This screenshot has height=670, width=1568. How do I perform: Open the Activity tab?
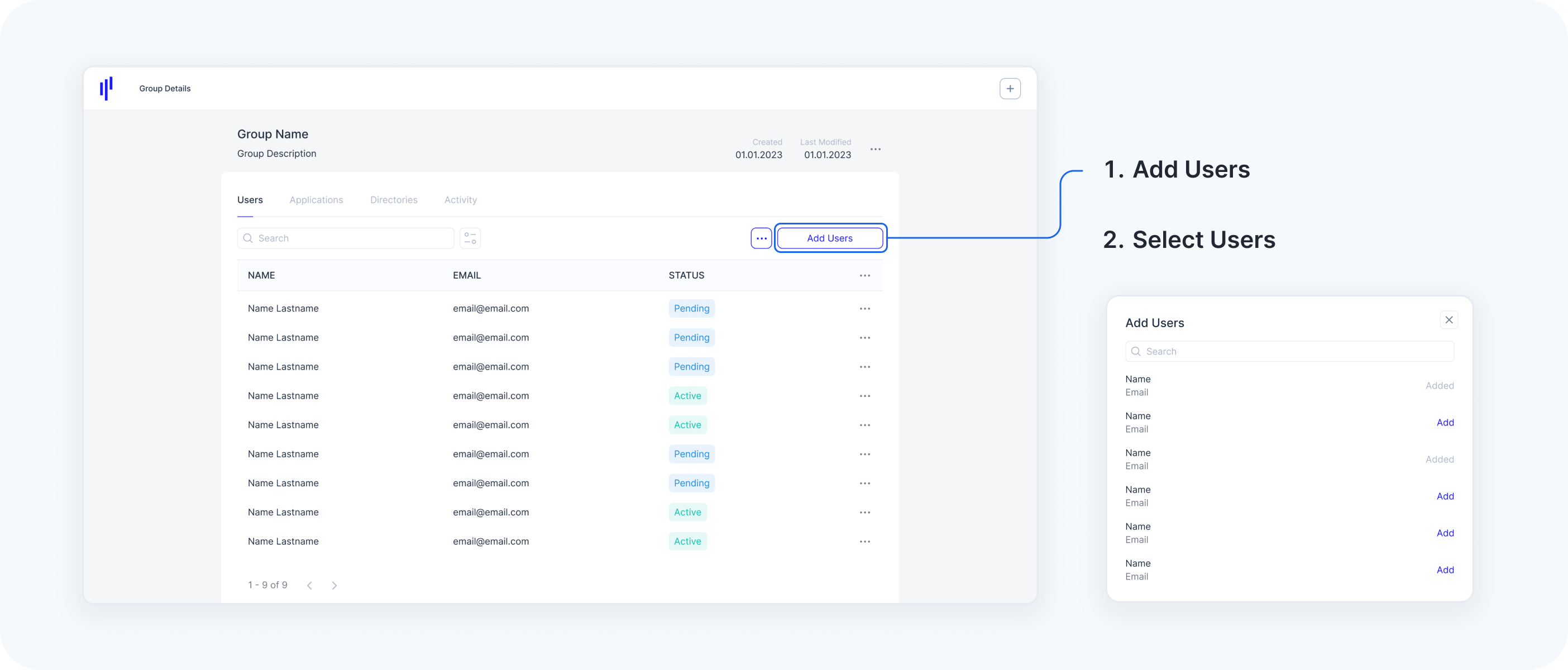click(460, 200)
